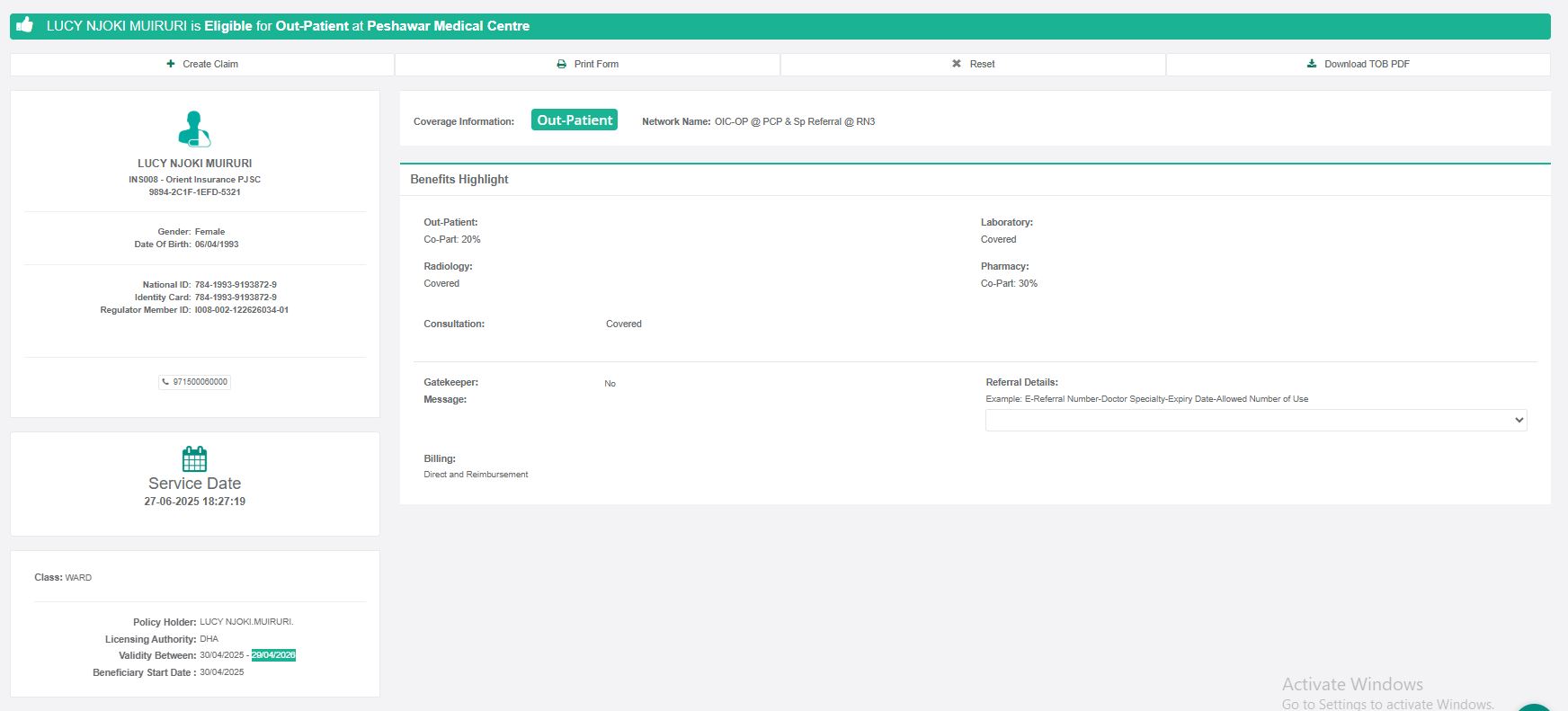Click the Referral Details dropdown arrow
The height and width of the screenshot is (711, 1568).
(x=1519, y=420)
